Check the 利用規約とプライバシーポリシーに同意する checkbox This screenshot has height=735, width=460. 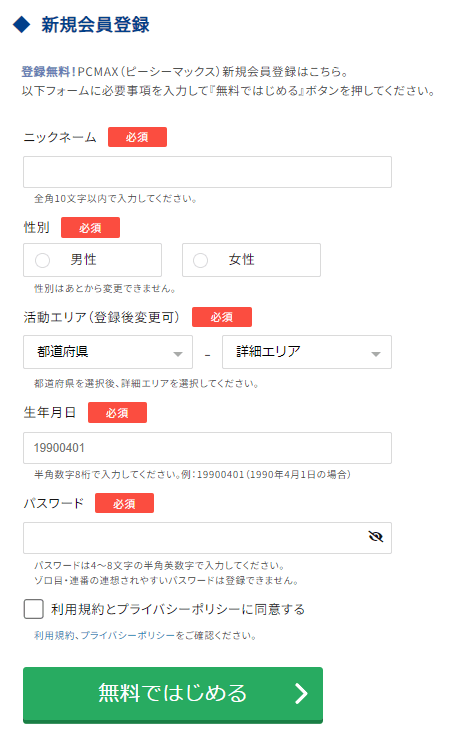pos(34,609)
